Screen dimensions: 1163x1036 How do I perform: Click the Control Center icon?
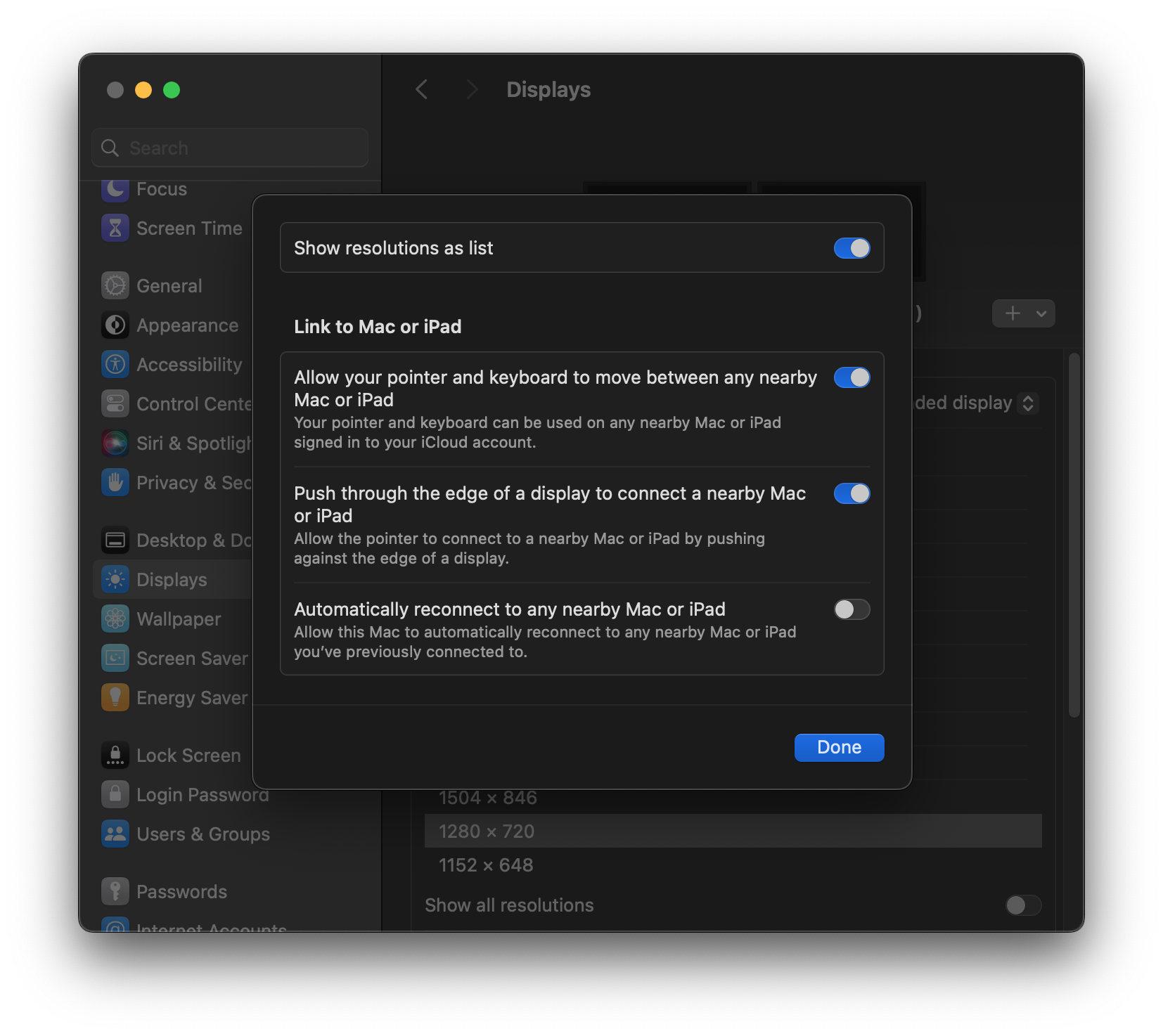[x=115, y=403]
